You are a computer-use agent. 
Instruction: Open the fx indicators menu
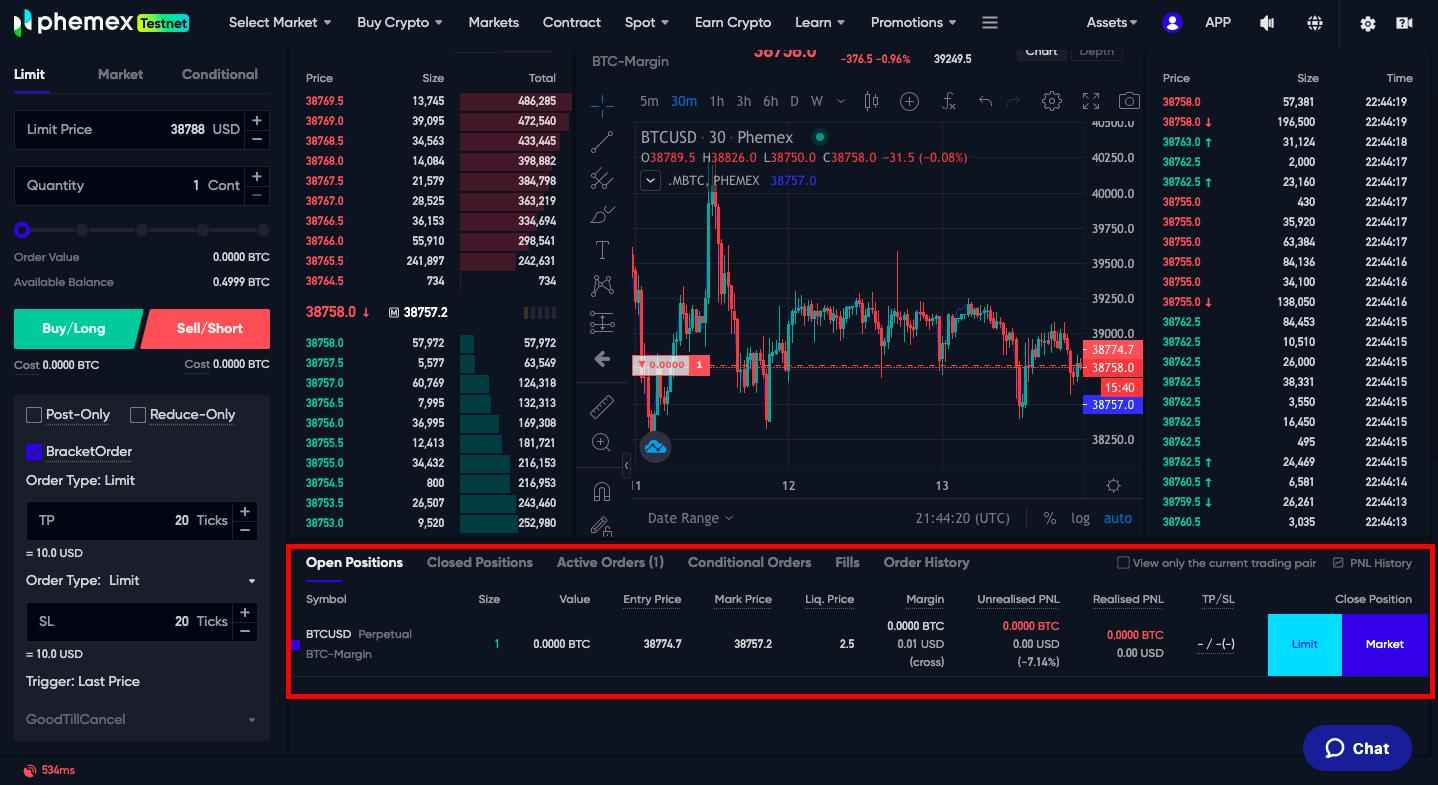pos(949,101)
